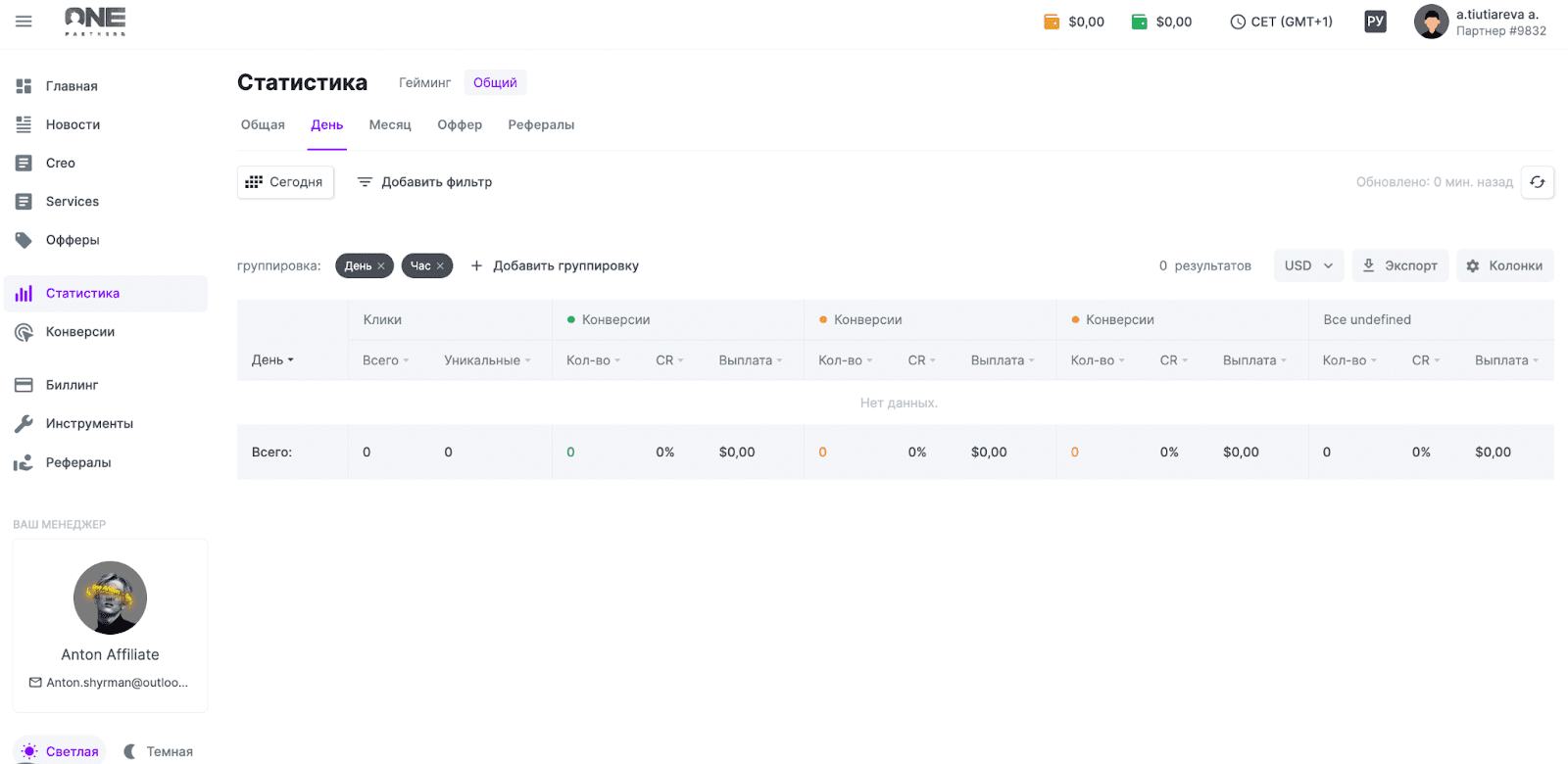Switch language via РУ button

tap(1375, 22)
